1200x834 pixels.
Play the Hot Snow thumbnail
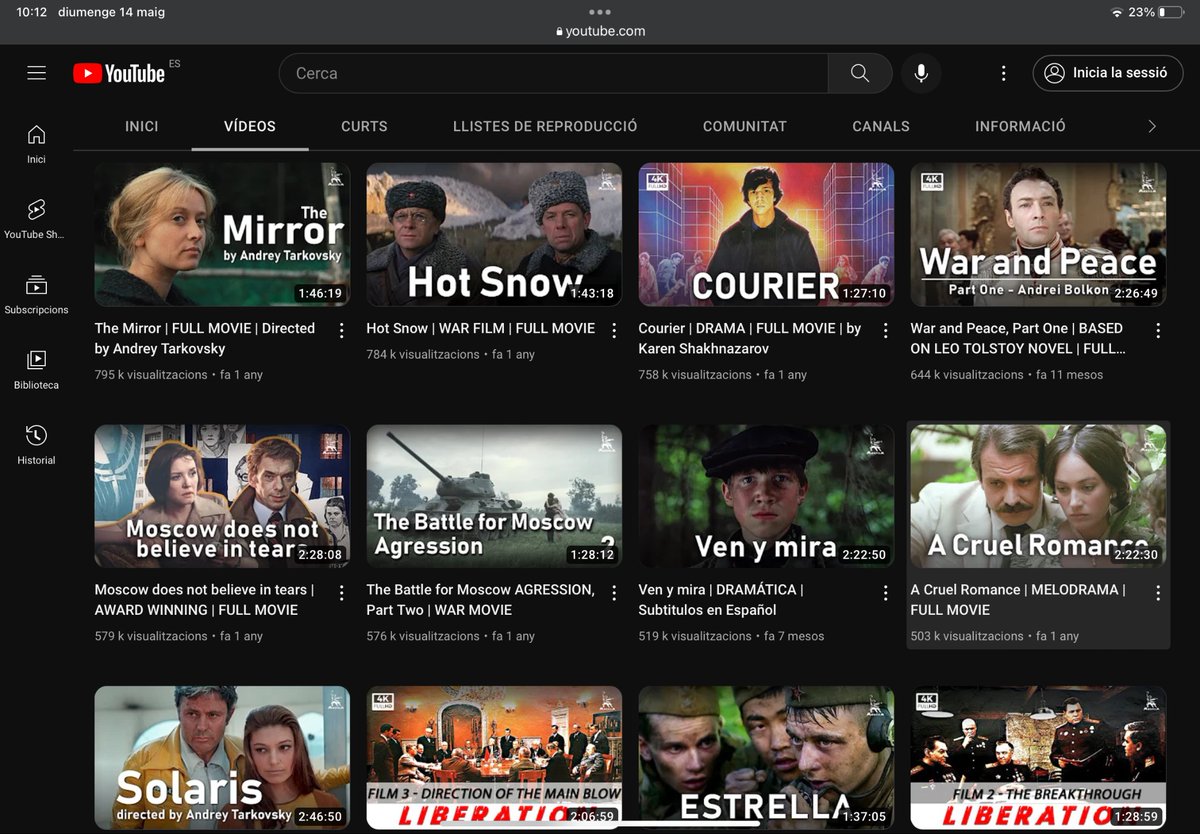point(494,234)
